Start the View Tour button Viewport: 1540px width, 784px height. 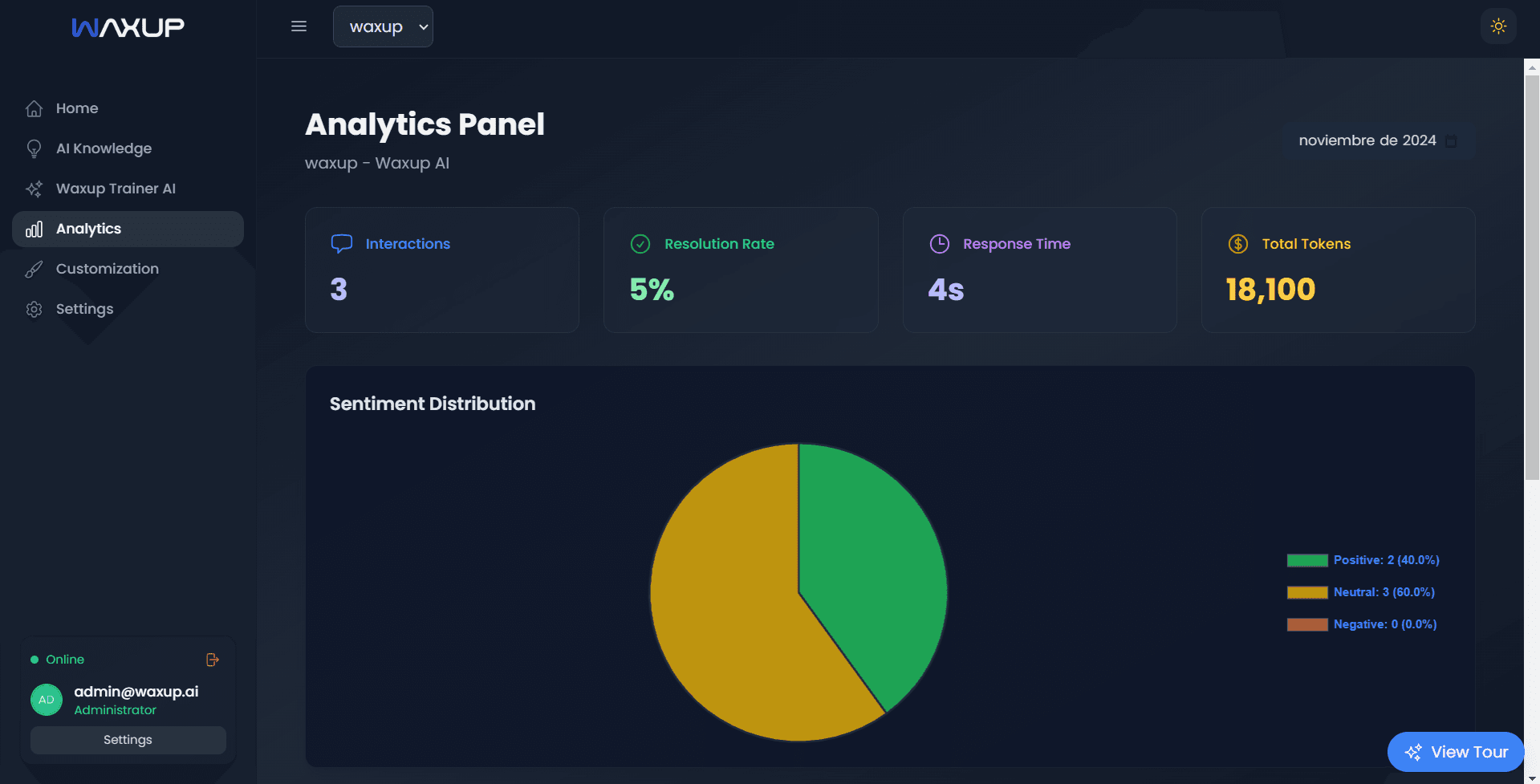point(1455,752)
